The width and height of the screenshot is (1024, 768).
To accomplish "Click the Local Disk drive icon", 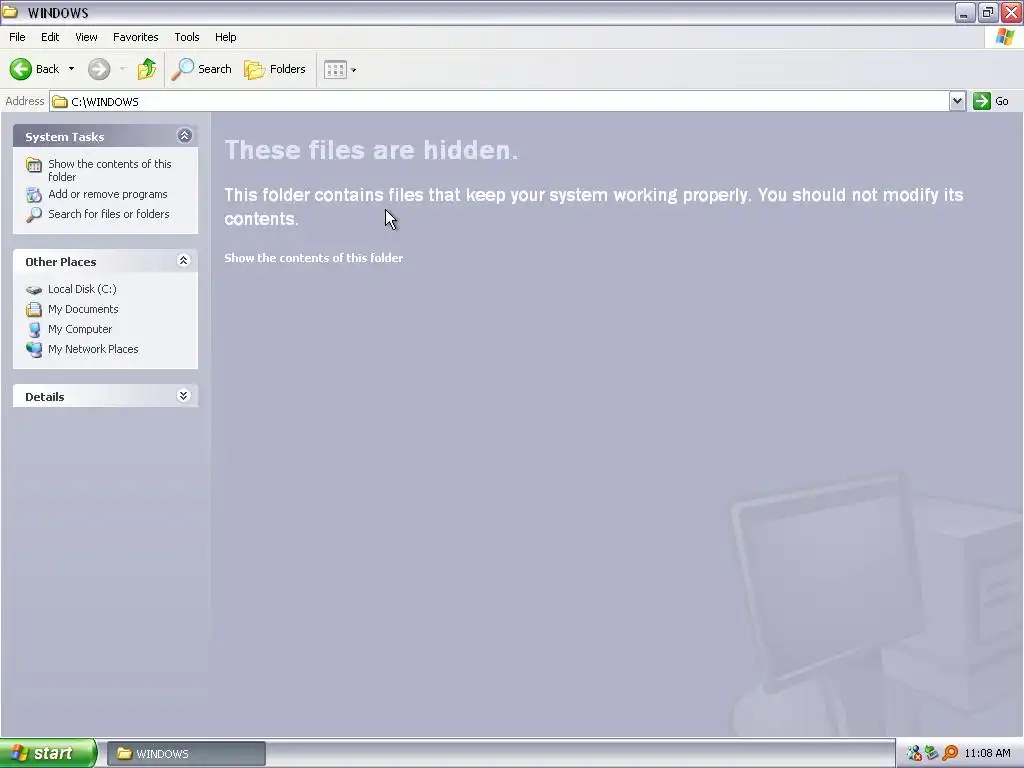I will [34, 289].
